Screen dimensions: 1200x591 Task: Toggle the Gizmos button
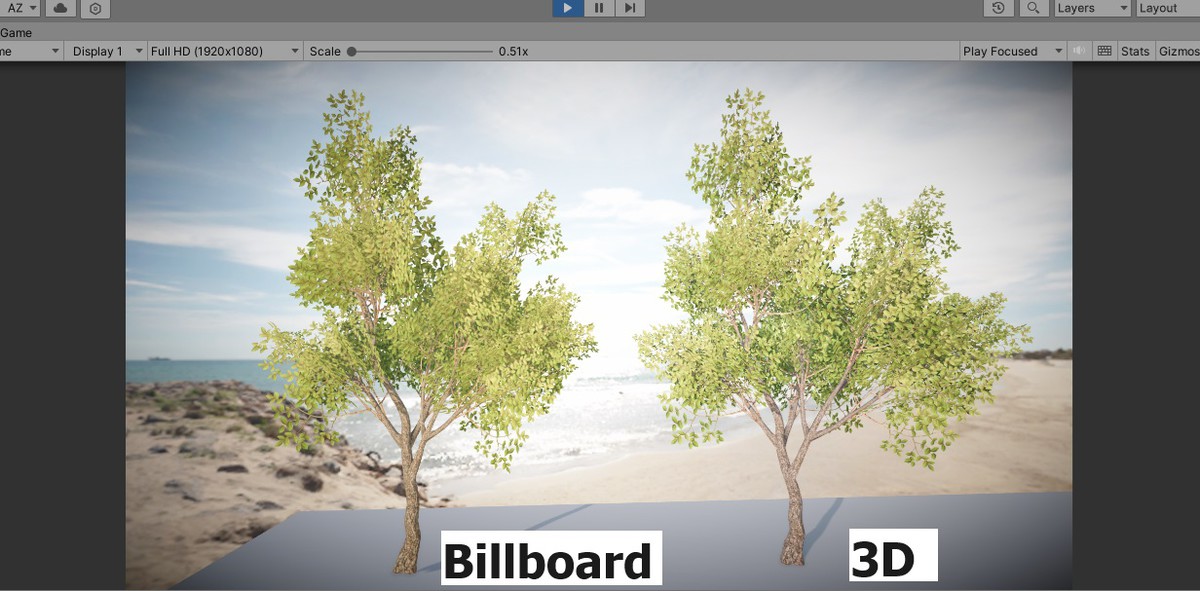pyautogui.click(x=1178, y=51)
